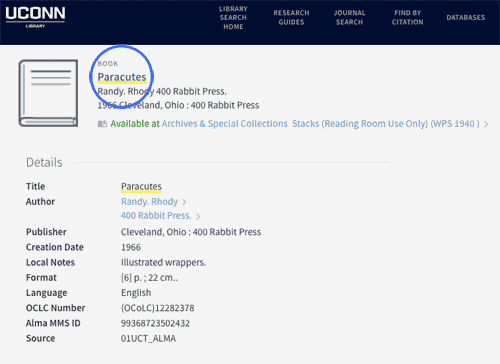The height and width of the screenshot is (364, 500).
Task: Open Library Search Home
Action: pos(233,18)
